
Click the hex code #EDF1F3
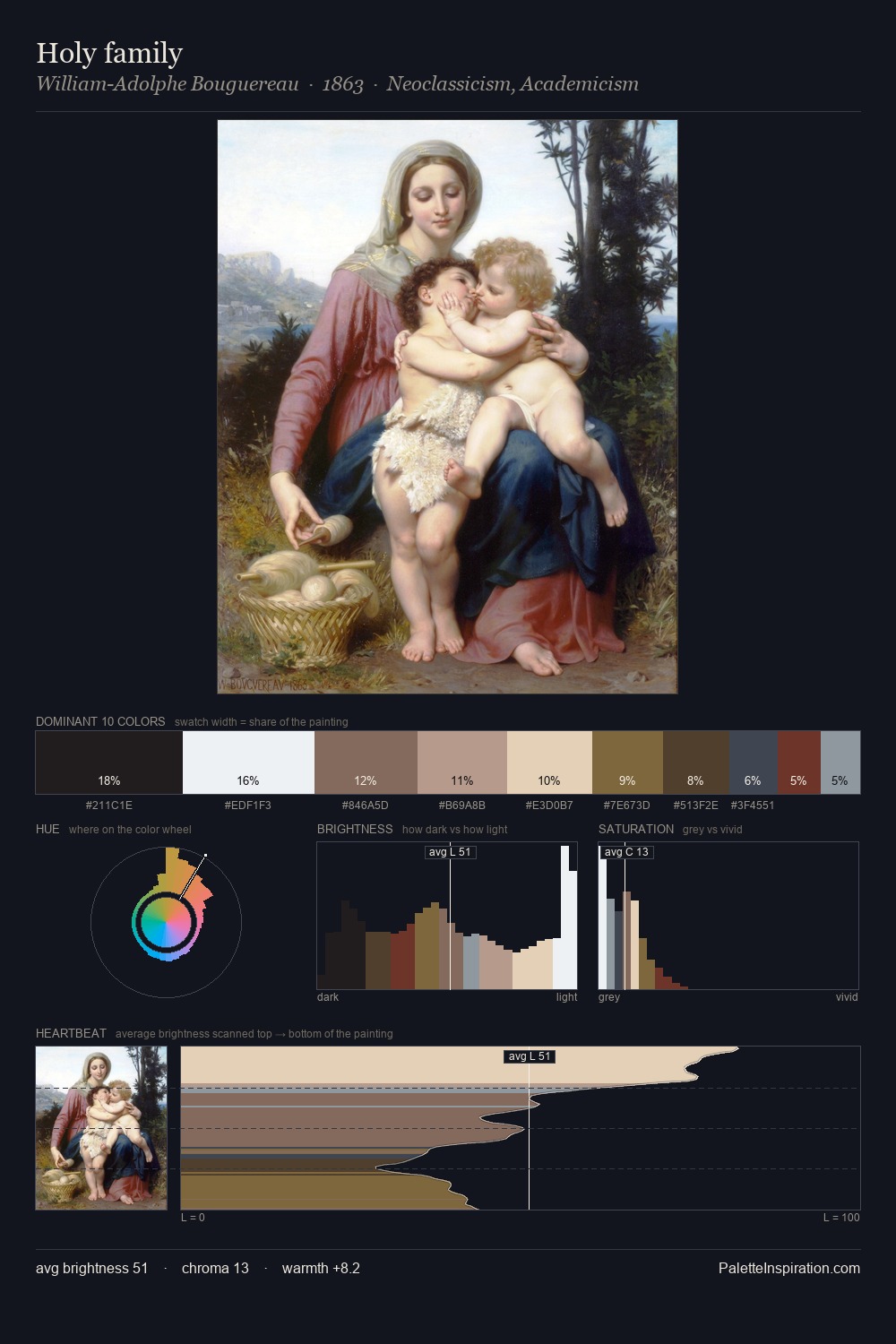(x=248, y=806)
